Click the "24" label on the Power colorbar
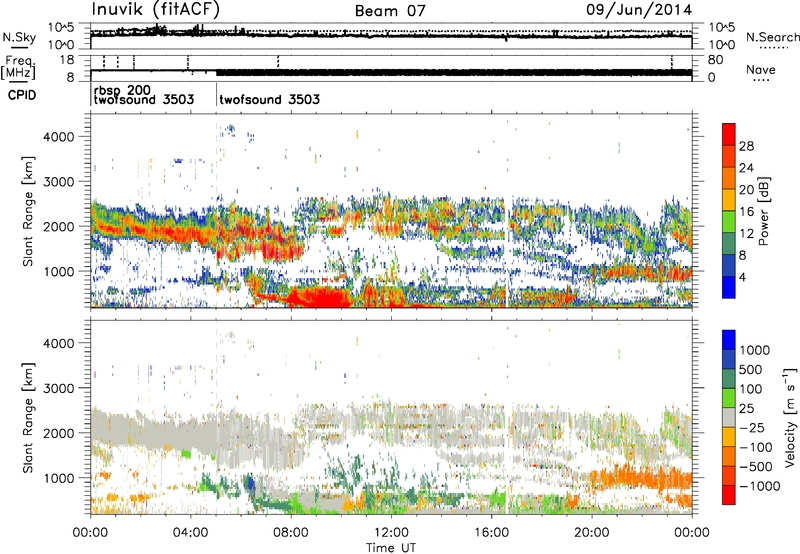Screen dimensions: 800x554 (746, 168)
